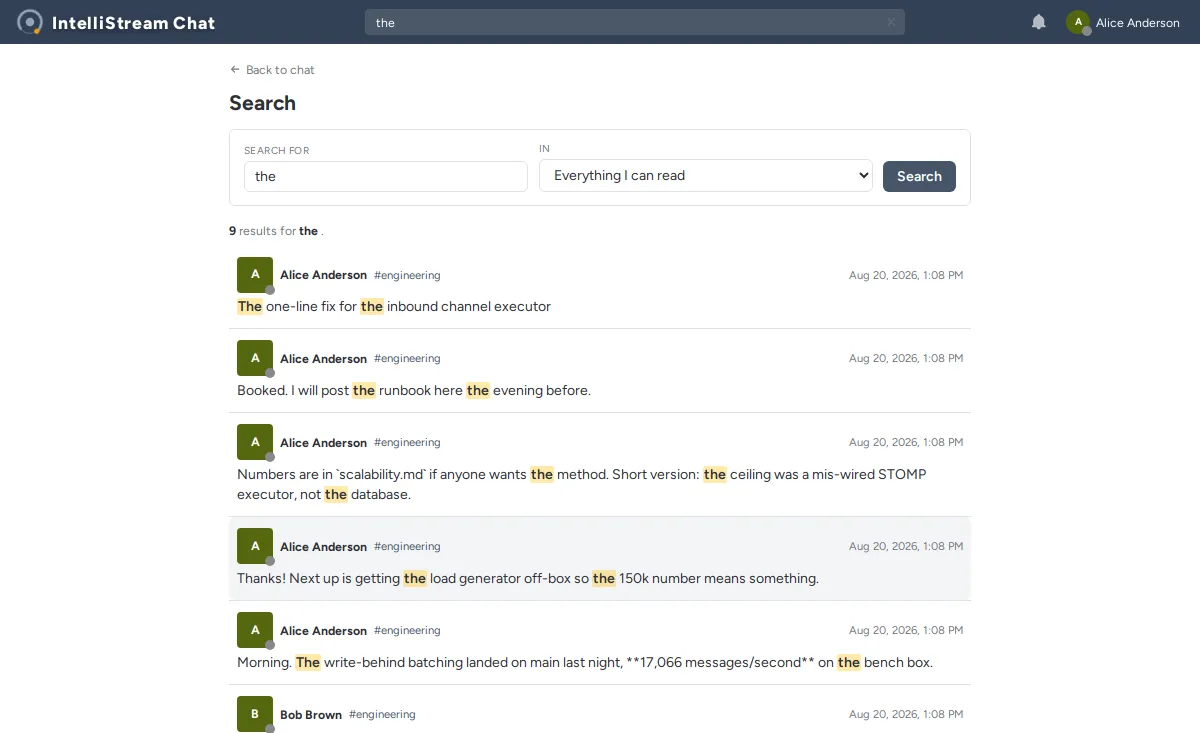This screenshot has width=1200, height=733.
Task: Open the notifications bell
Action: (1039, 22)
